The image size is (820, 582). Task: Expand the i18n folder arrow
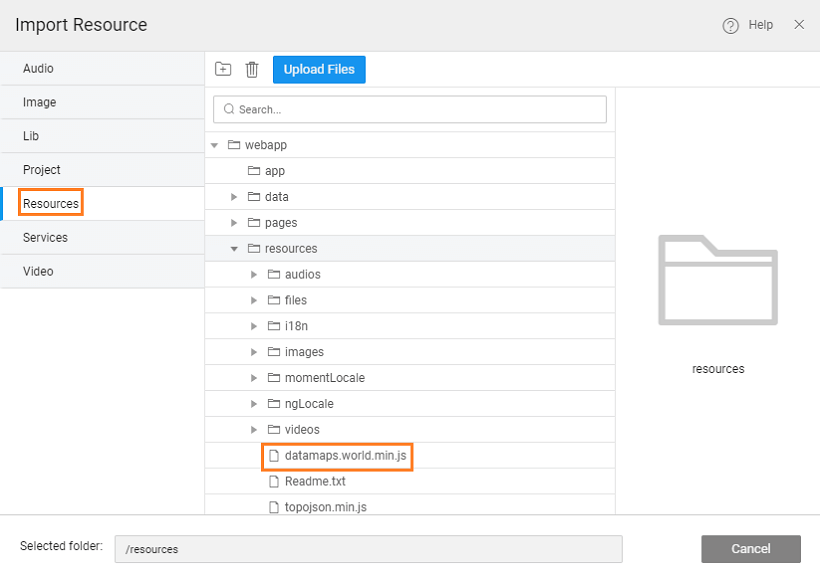tap(254, 326)
